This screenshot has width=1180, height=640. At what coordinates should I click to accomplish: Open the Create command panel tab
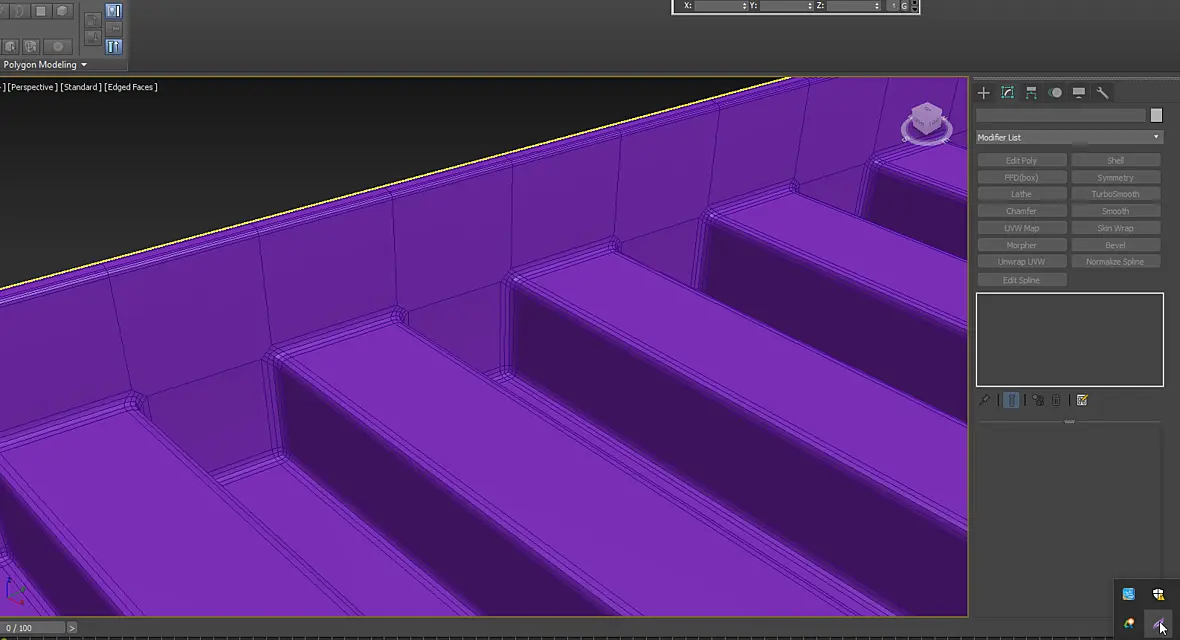[x=984, y=93]
